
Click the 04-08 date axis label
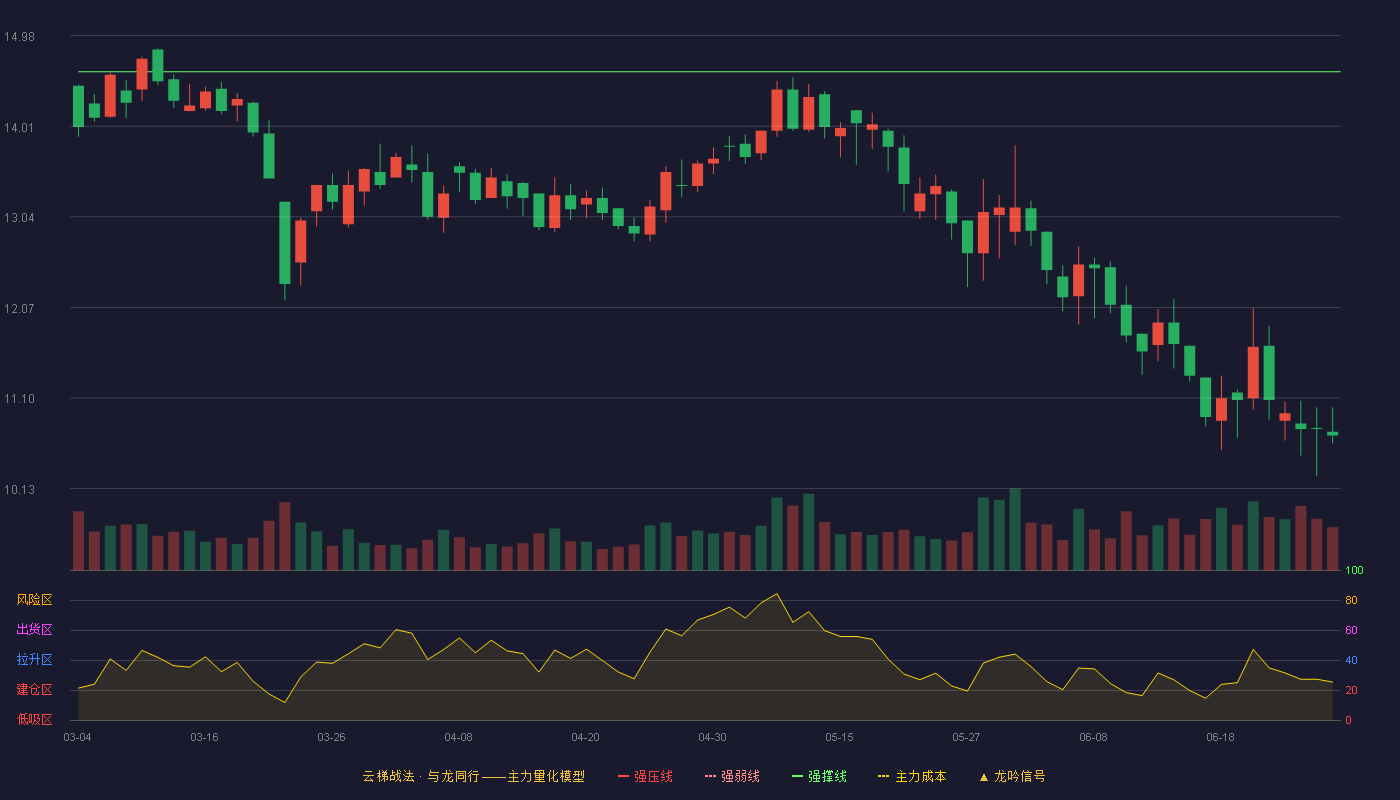[x=458, y=737]
